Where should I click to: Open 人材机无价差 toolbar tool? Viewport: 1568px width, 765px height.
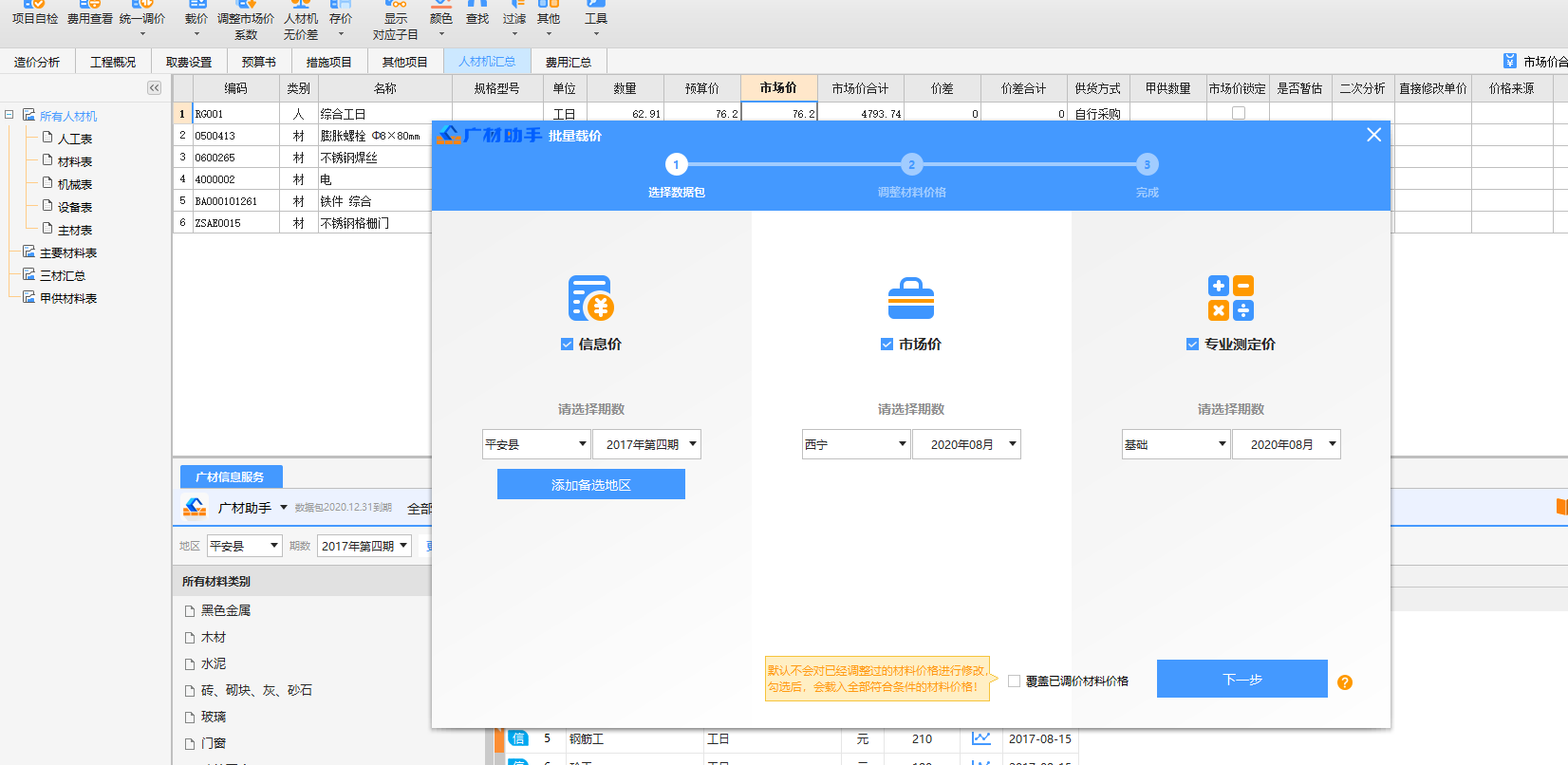(301, 21)
